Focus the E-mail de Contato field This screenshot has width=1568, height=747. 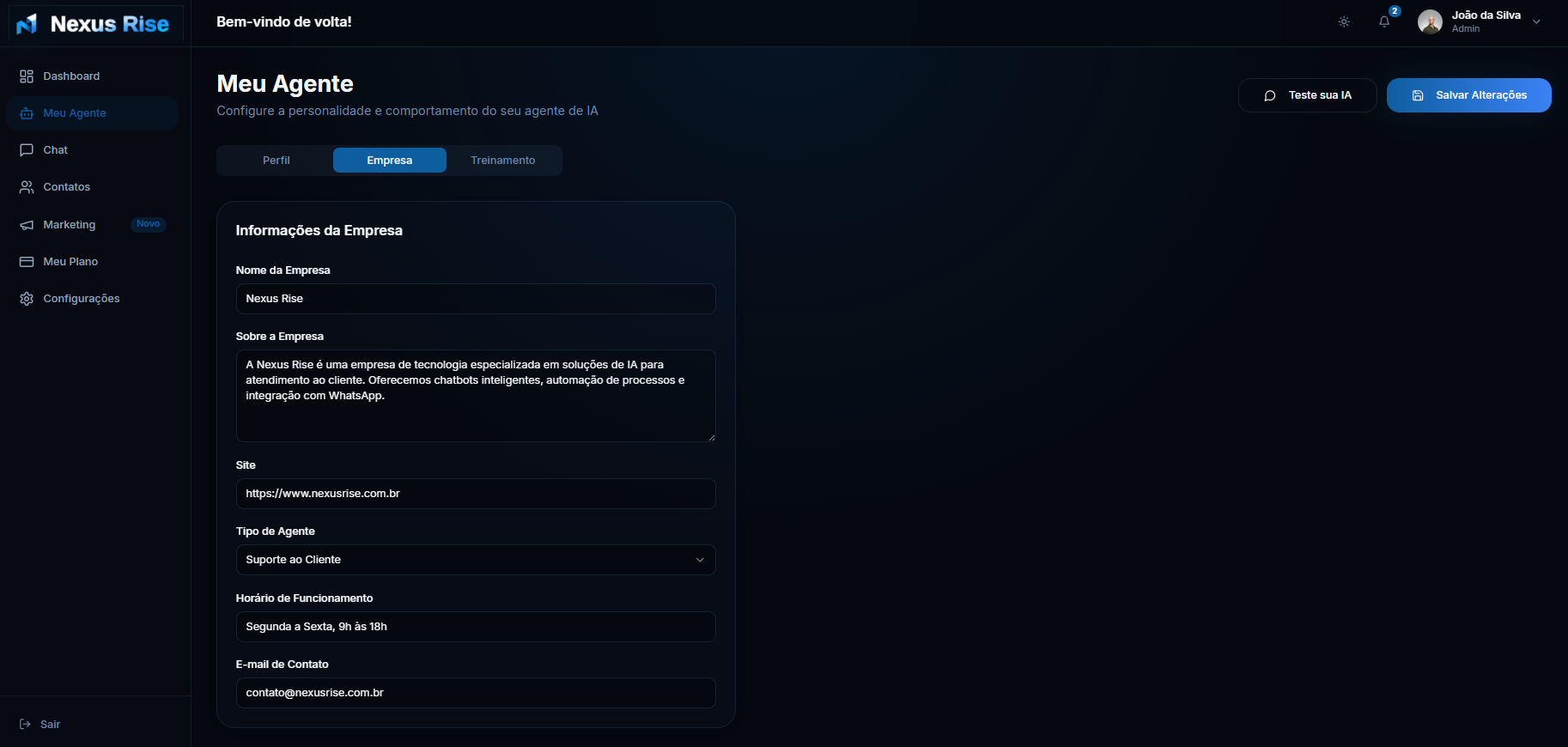475,693
